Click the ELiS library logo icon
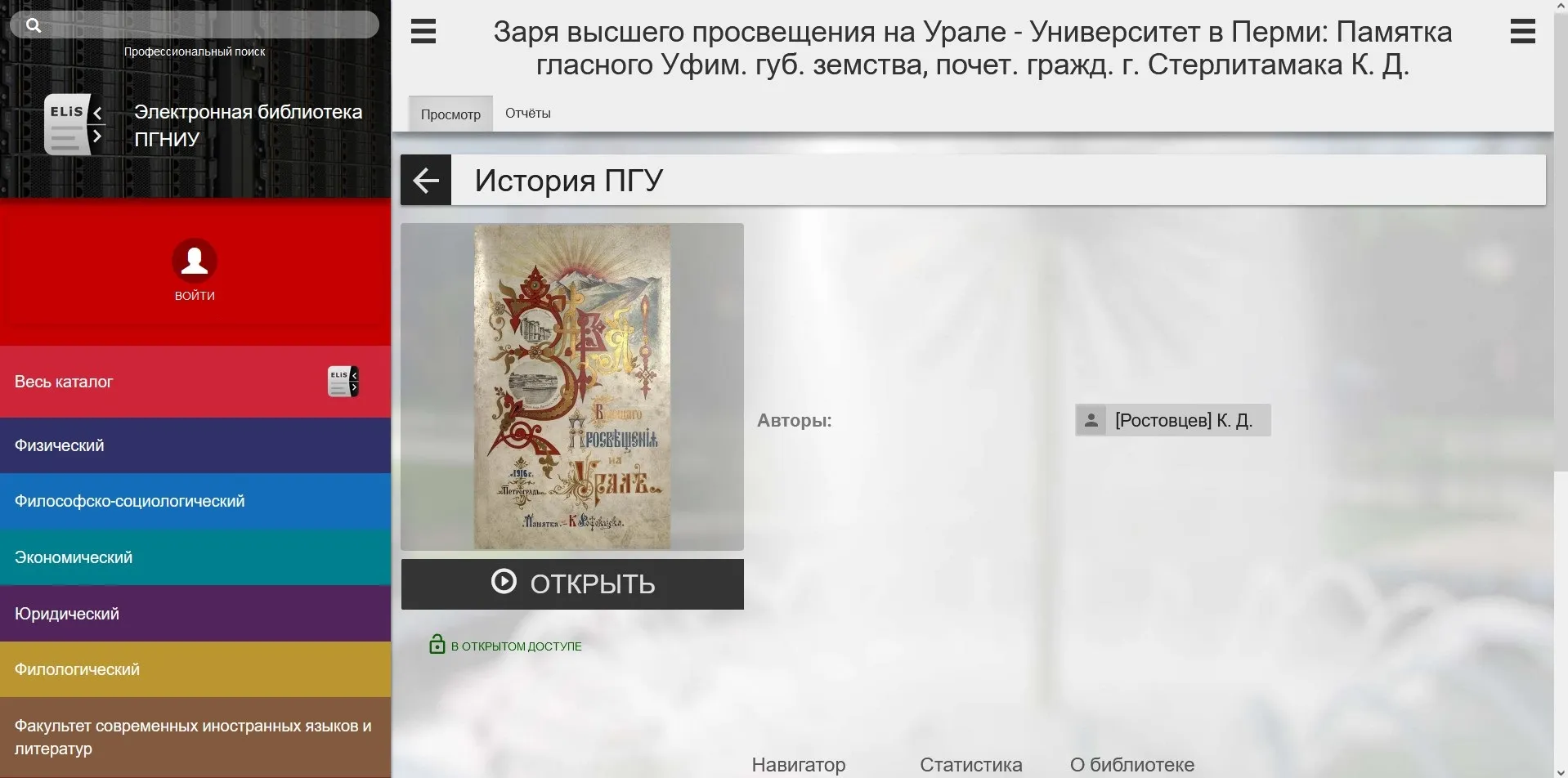 click(74, 125)
